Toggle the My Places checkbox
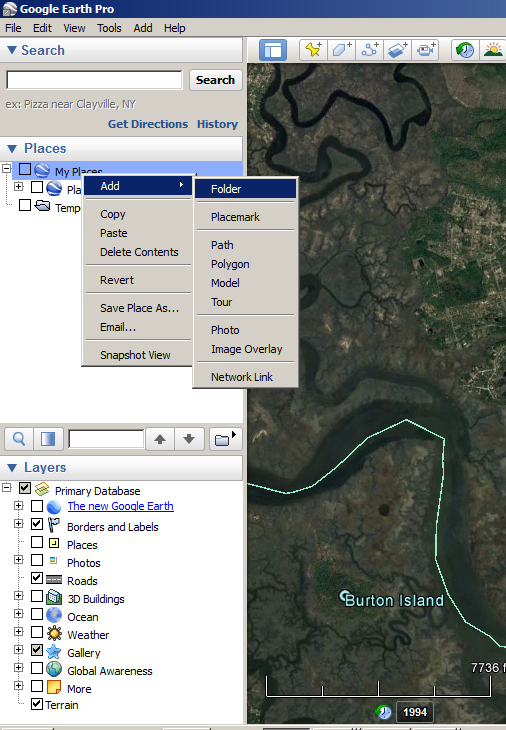Viewport: 506px width, 730px height. click(25, 169)
